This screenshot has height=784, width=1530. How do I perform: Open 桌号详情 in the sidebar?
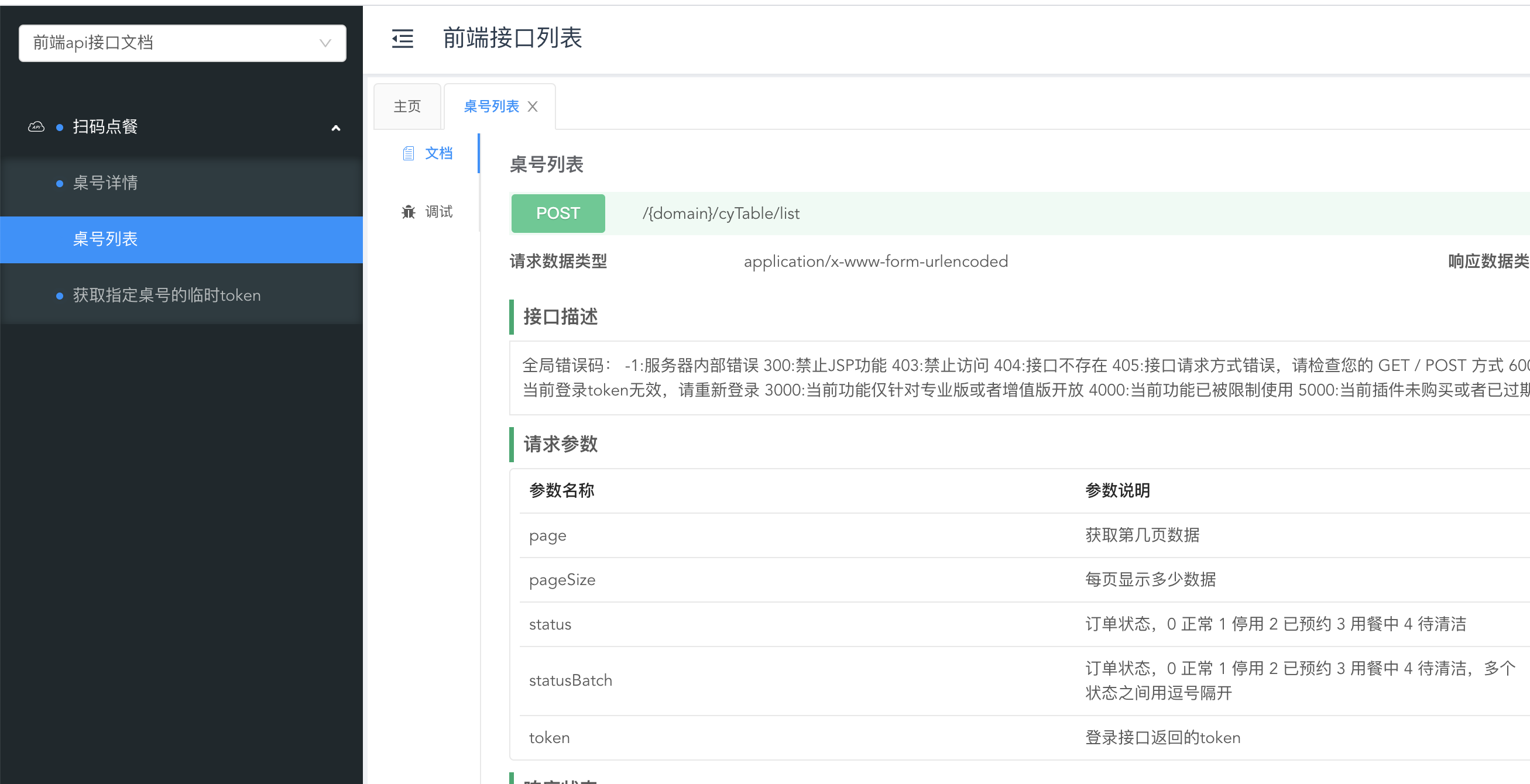(x=105, y=183)
